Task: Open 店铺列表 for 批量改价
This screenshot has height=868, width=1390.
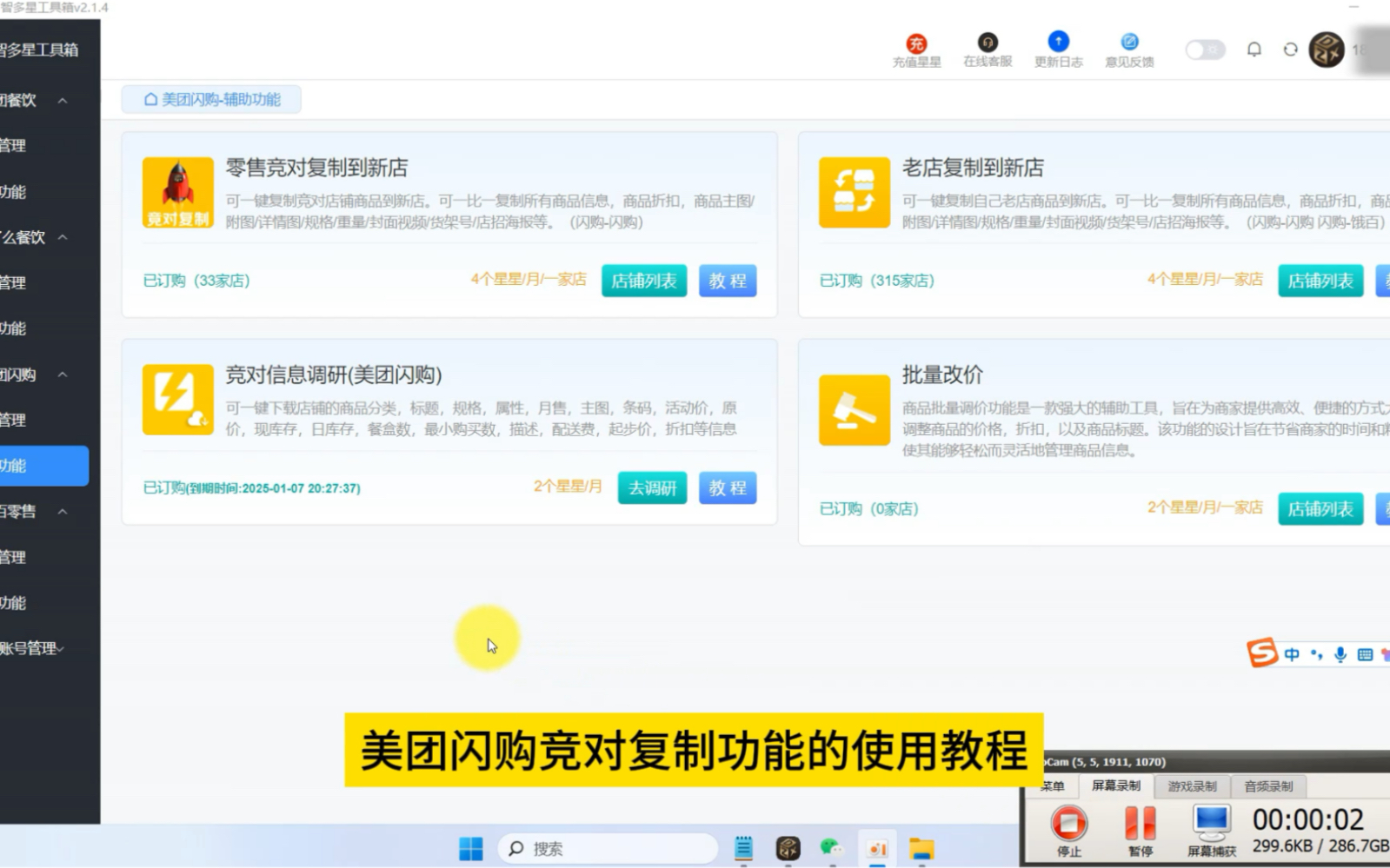Action: pos(1320,508)
